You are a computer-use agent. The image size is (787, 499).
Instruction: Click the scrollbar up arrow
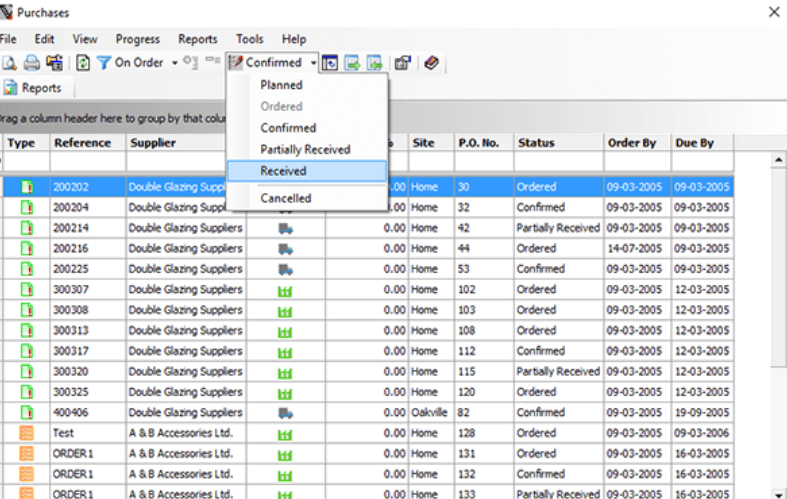(x=778, y=160)
